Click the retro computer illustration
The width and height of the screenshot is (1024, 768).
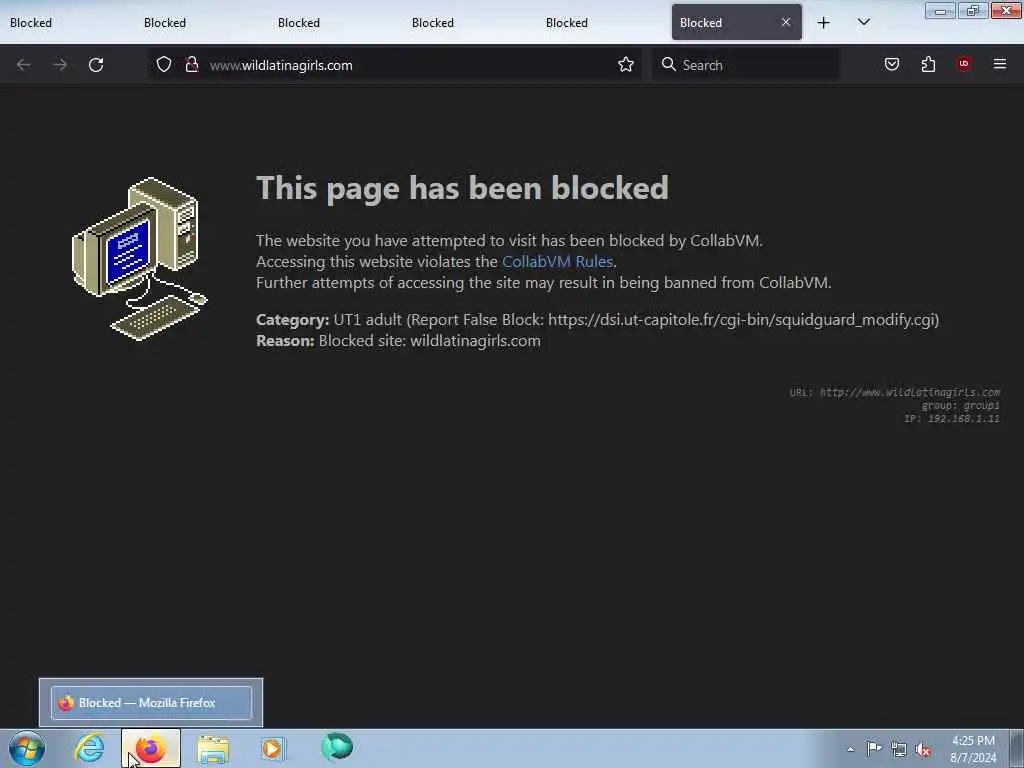(139, 259)
